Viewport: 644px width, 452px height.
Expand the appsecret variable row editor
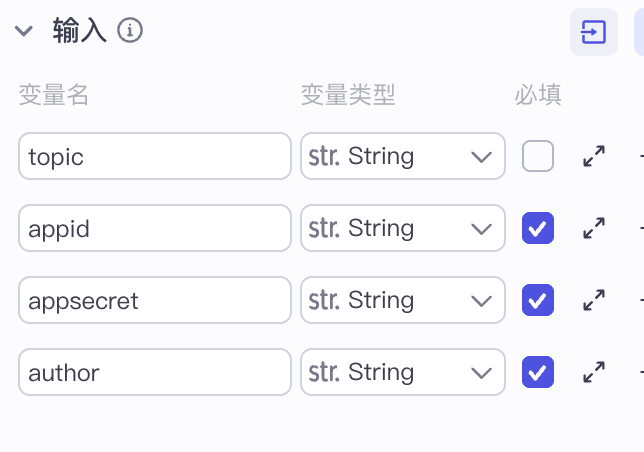pos(594,301)
